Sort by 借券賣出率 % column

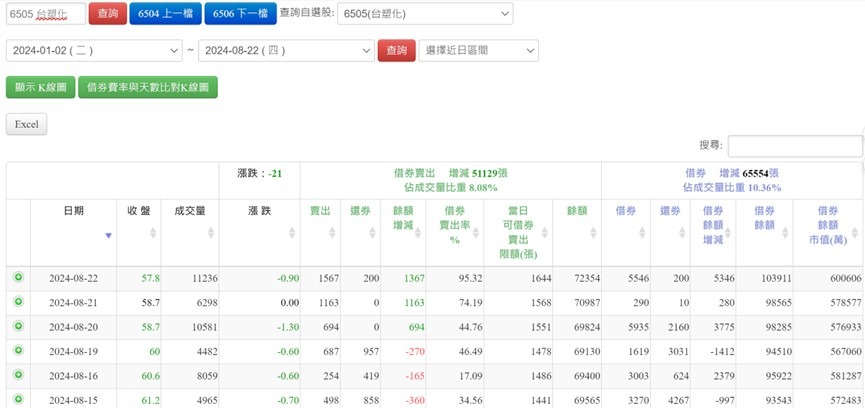(476, 232)
